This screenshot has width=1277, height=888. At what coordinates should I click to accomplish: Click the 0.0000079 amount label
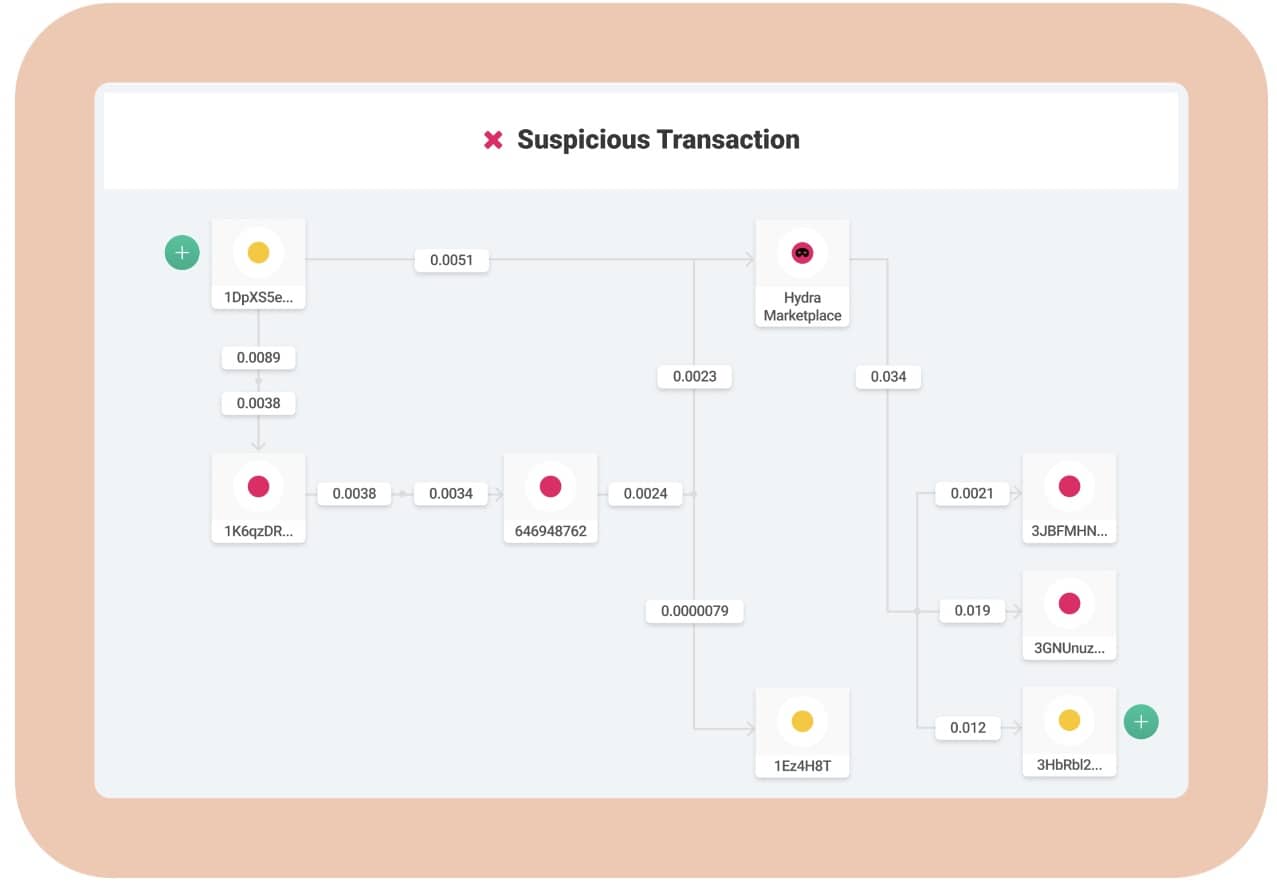pyautogui.click(x=694, y=611)
